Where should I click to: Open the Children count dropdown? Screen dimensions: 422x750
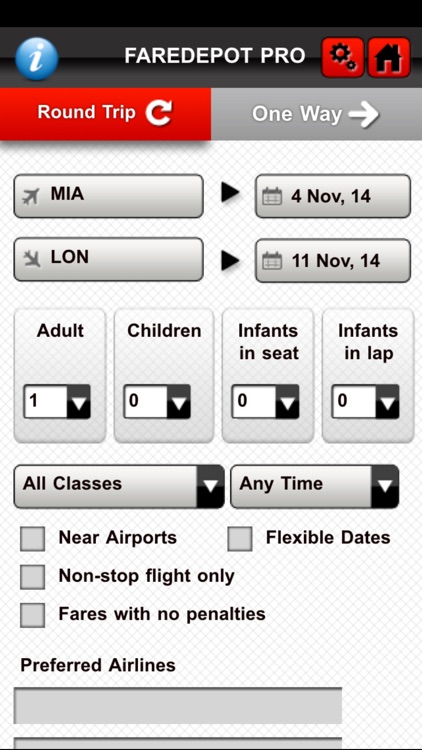click(x=157, y=401)
